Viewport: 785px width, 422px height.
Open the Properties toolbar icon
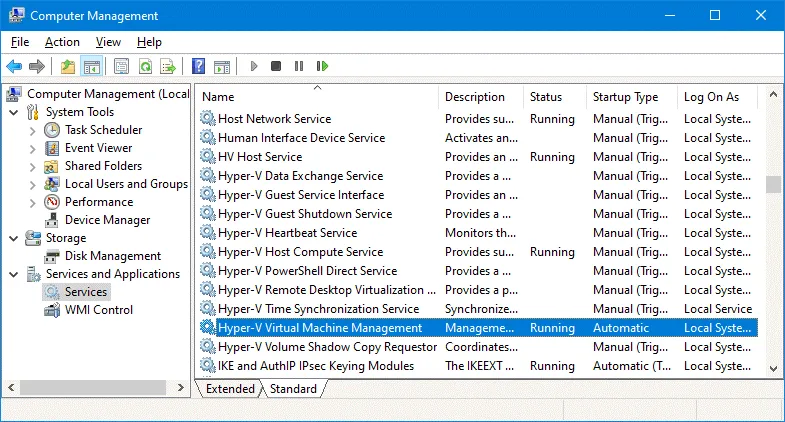121,67
